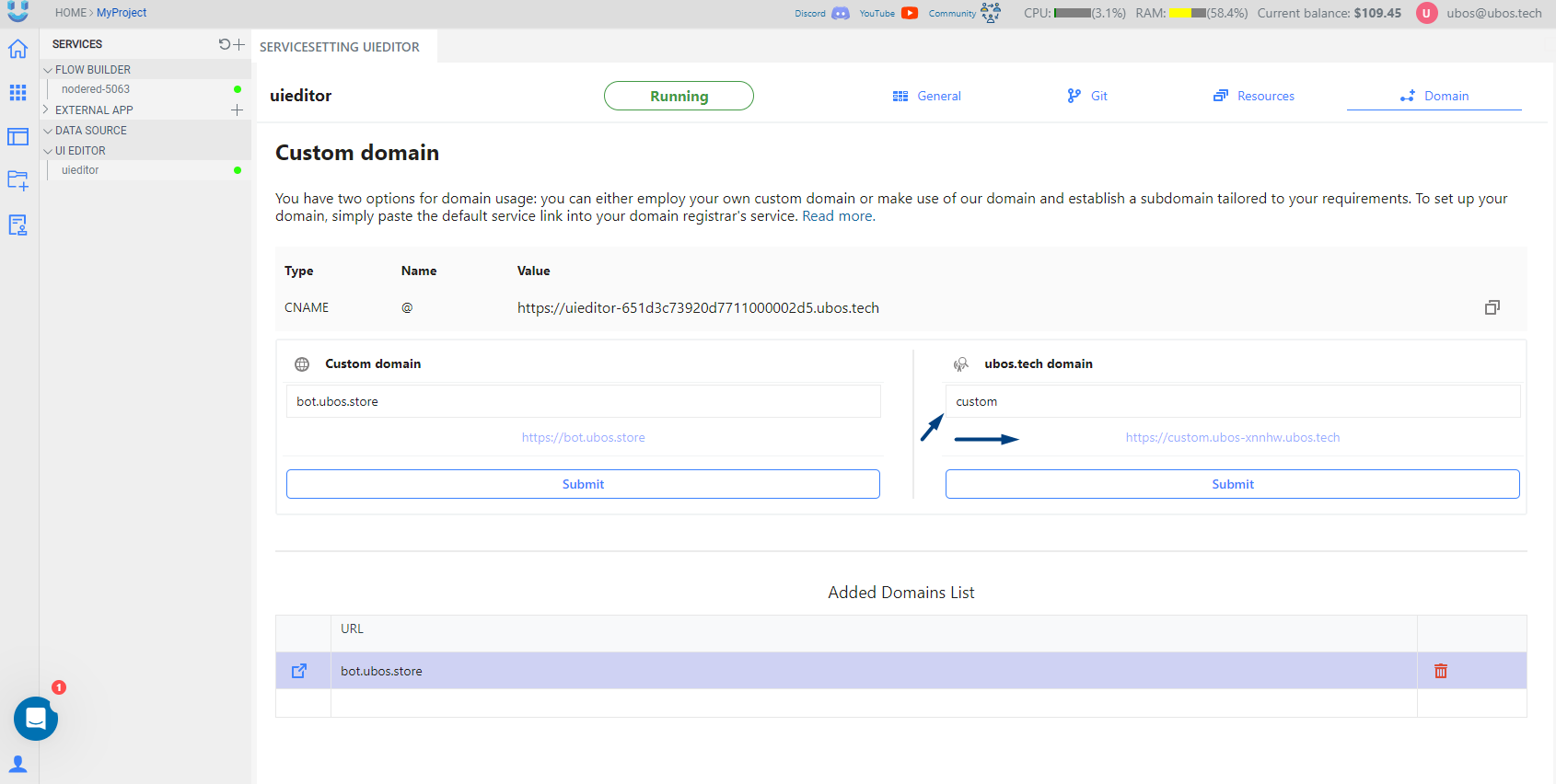Viewport: 1556px width, 784px height.
Task: Click the Running status button
Action: pyautogui.click(x=679, y=96)
